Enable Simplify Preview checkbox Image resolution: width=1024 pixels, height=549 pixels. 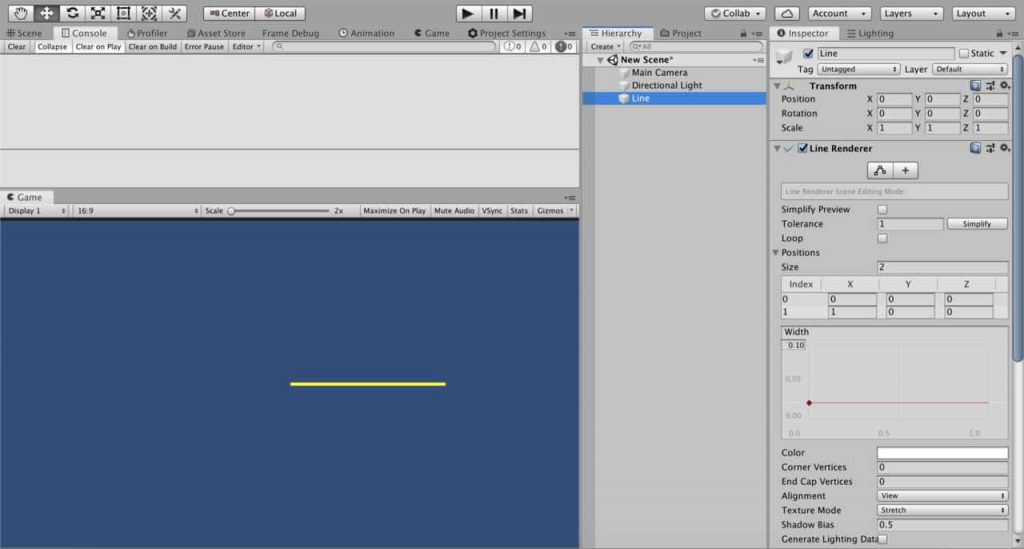pos(882,210)
